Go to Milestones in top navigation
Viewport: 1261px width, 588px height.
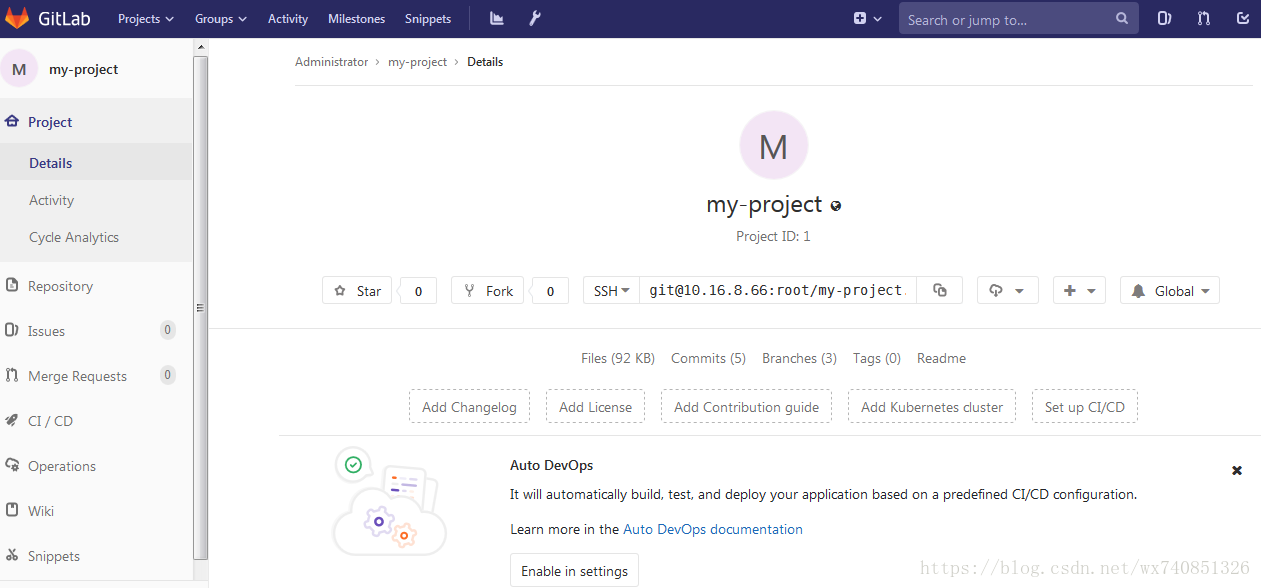356,19
